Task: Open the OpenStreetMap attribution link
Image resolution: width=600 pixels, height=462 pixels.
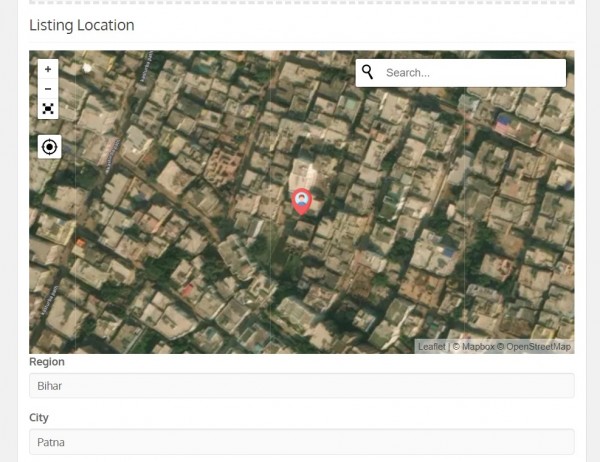Action: 538,347
